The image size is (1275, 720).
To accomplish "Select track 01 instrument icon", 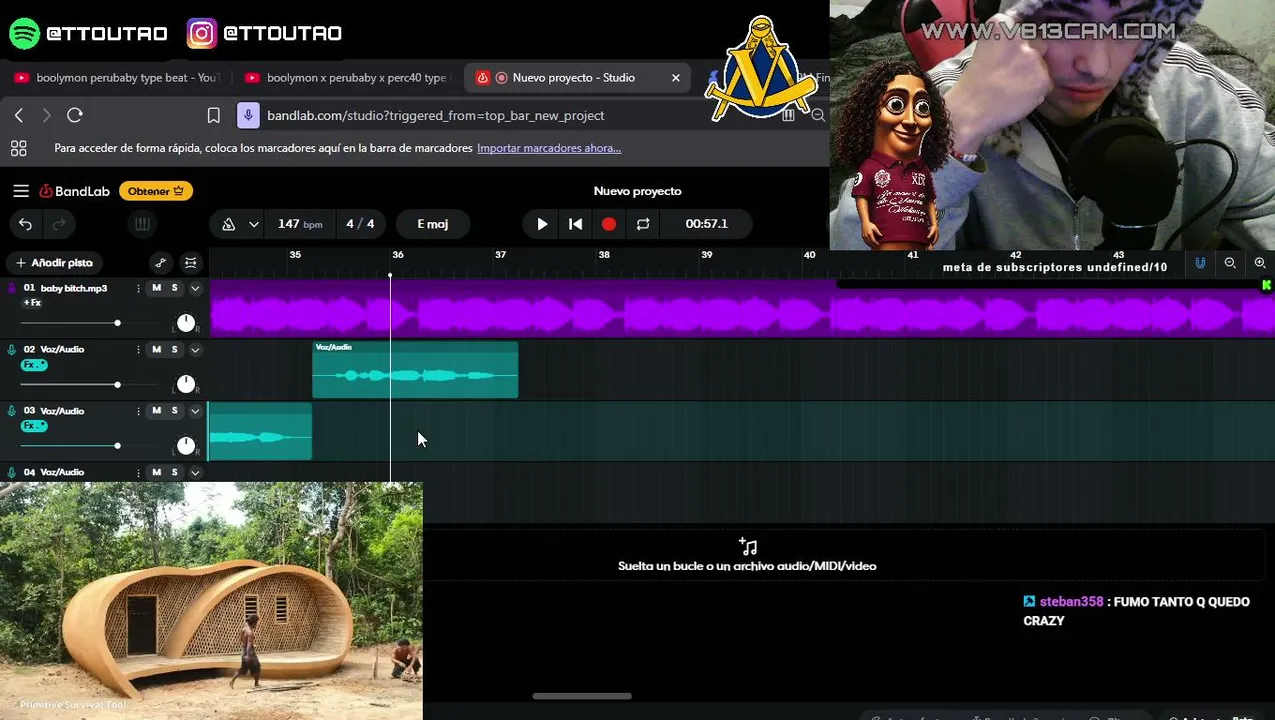I will [12, 288].
